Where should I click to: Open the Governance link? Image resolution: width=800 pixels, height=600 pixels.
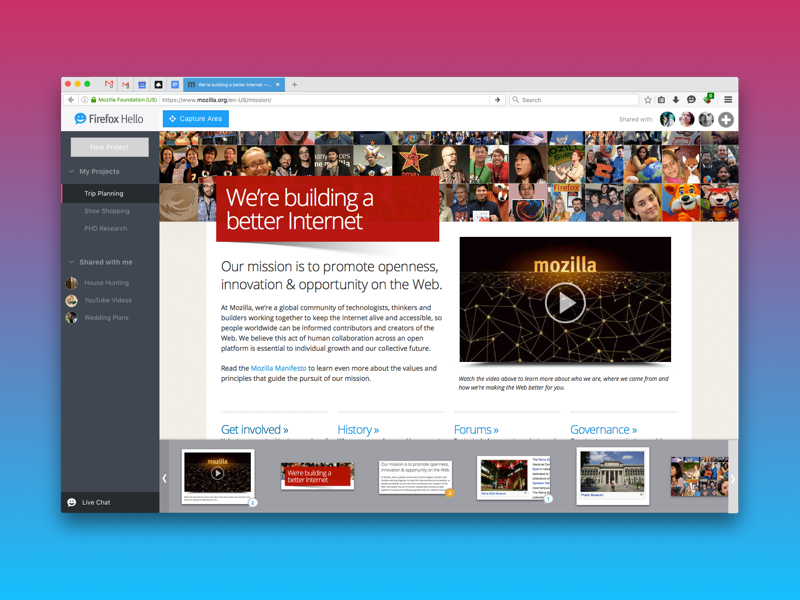[604, 430]
